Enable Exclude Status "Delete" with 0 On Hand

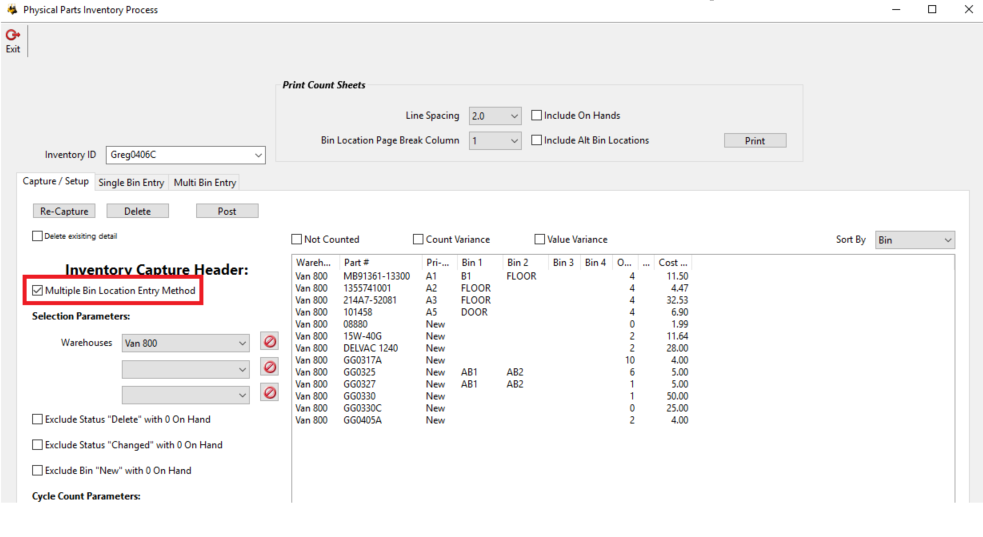pyautogui.click(x=38, y=419)
